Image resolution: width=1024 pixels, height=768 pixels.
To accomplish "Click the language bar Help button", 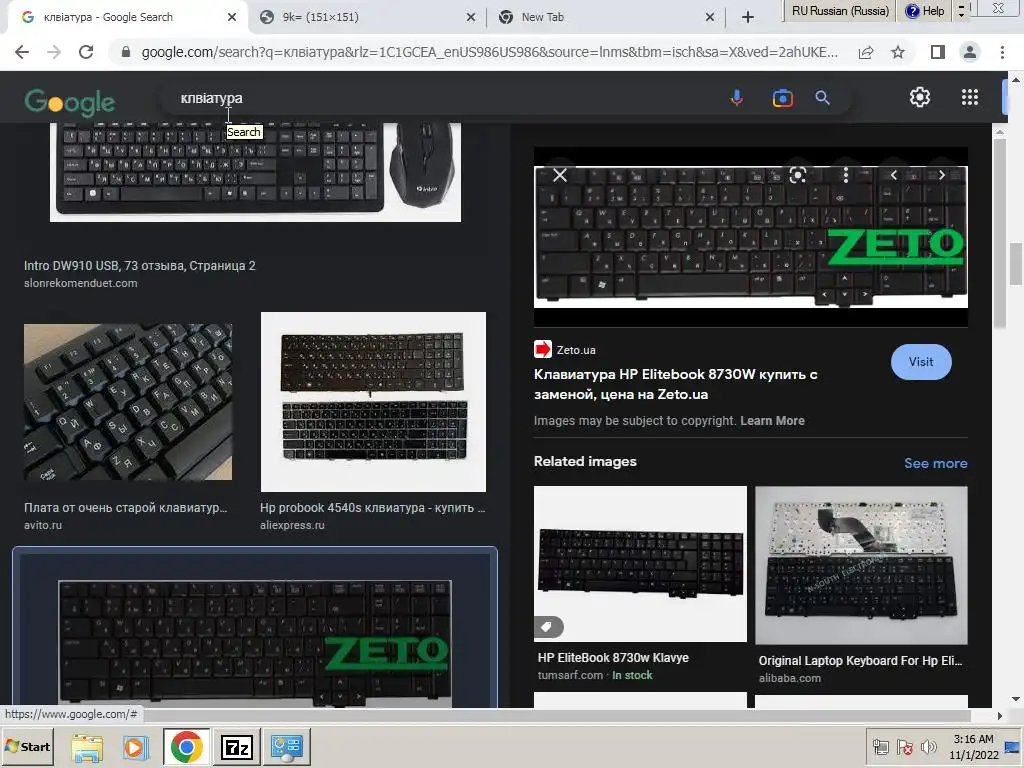I will (925, 10).
